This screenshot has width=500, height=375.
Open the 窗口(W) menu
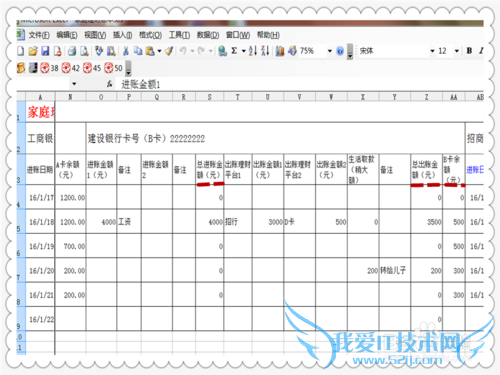[x=238, y=35]
